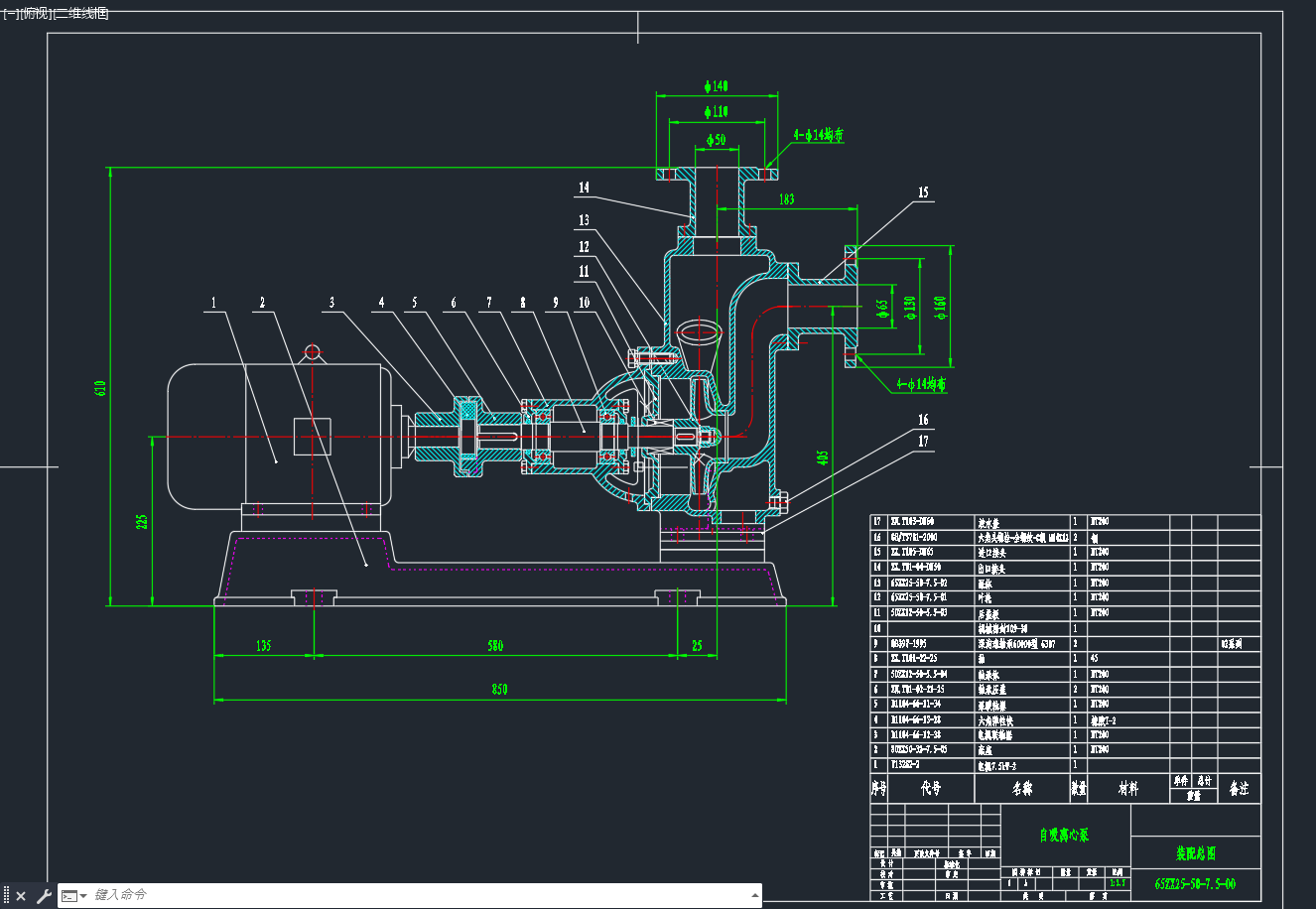Select the 代号 column header
This screenshot has width=1316, height=909.
click(931, 789)
